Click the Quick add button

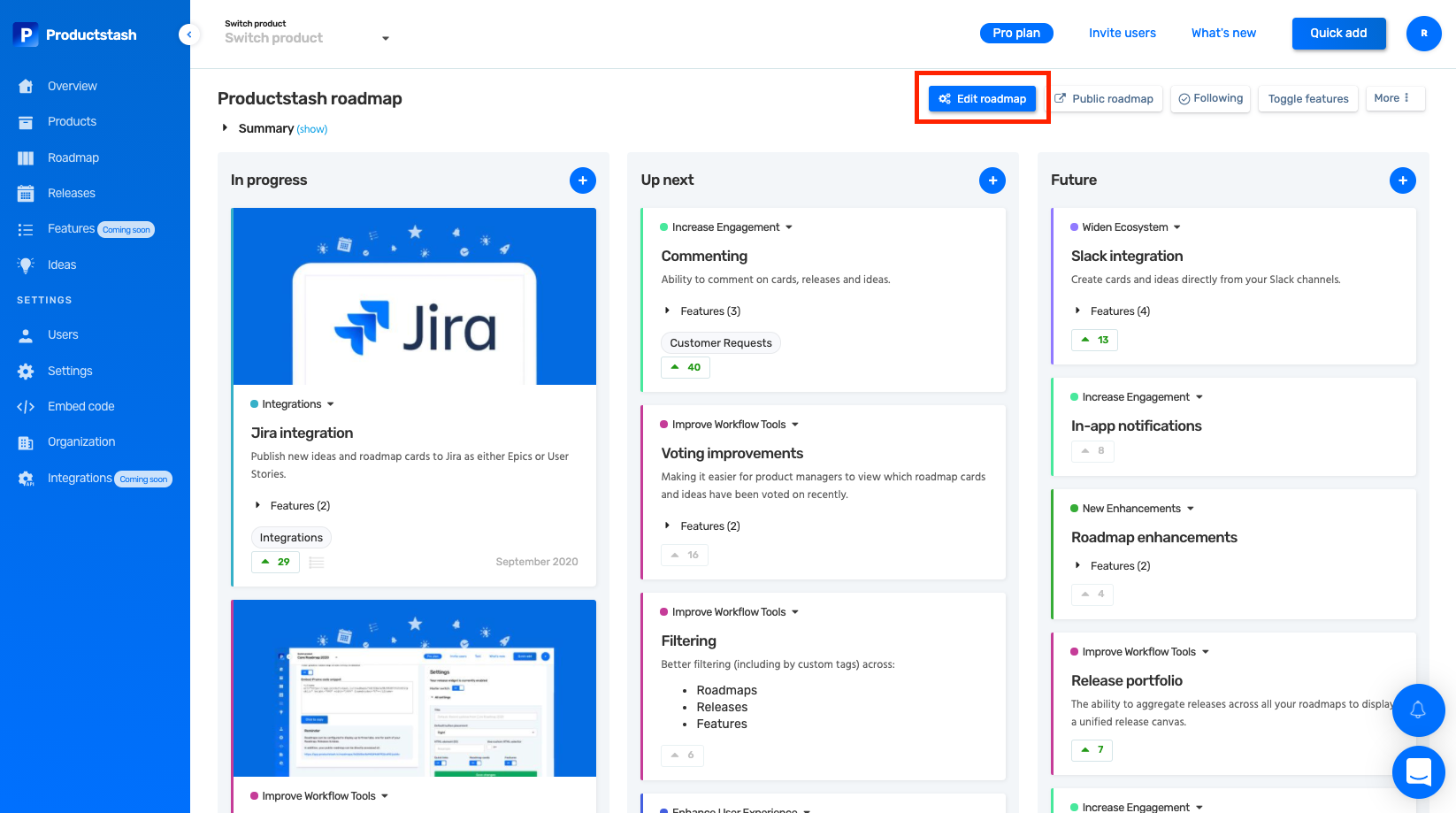tap(1338, 33)
